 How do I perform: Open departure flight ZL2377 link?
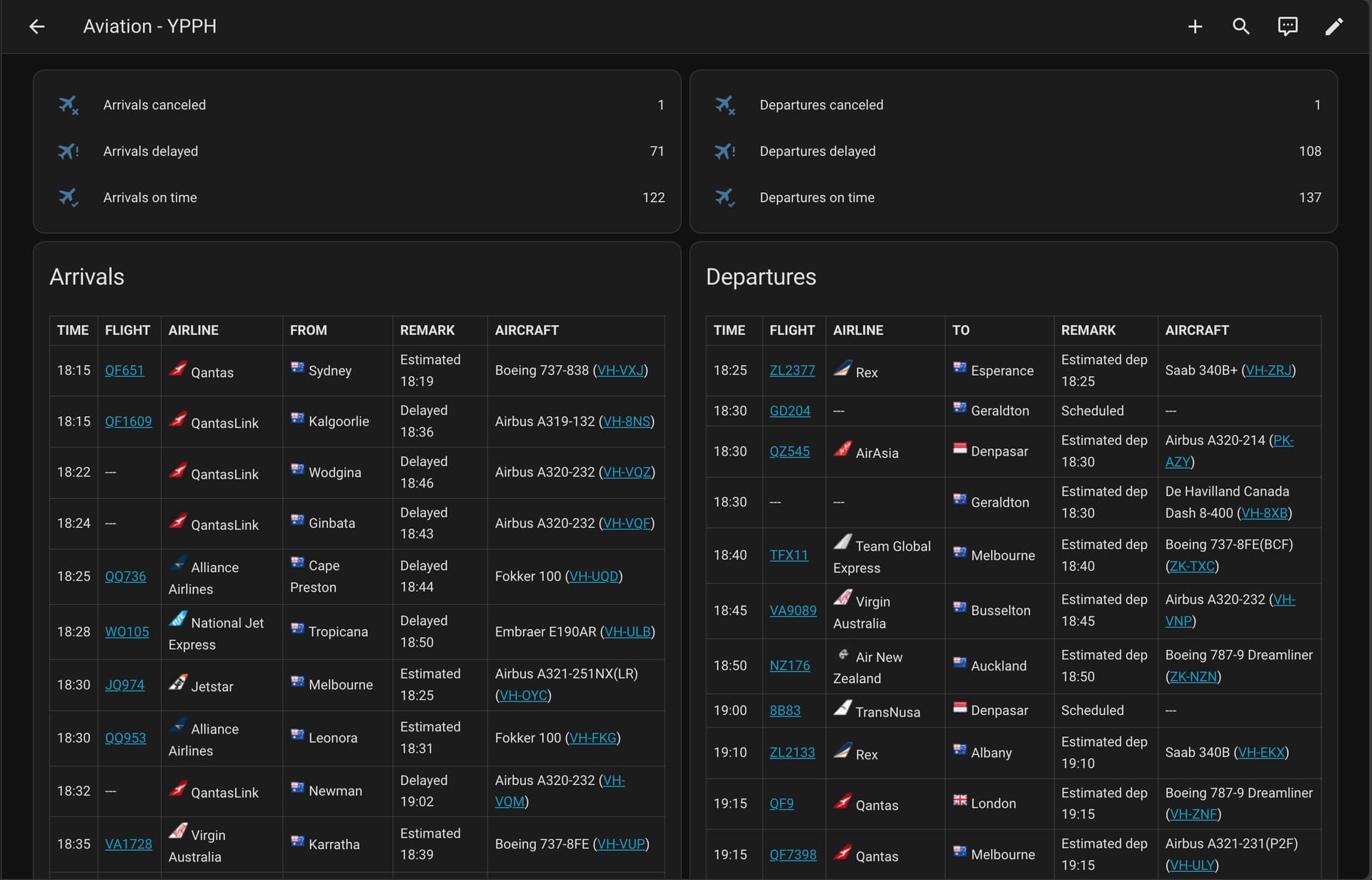point(792,371)
